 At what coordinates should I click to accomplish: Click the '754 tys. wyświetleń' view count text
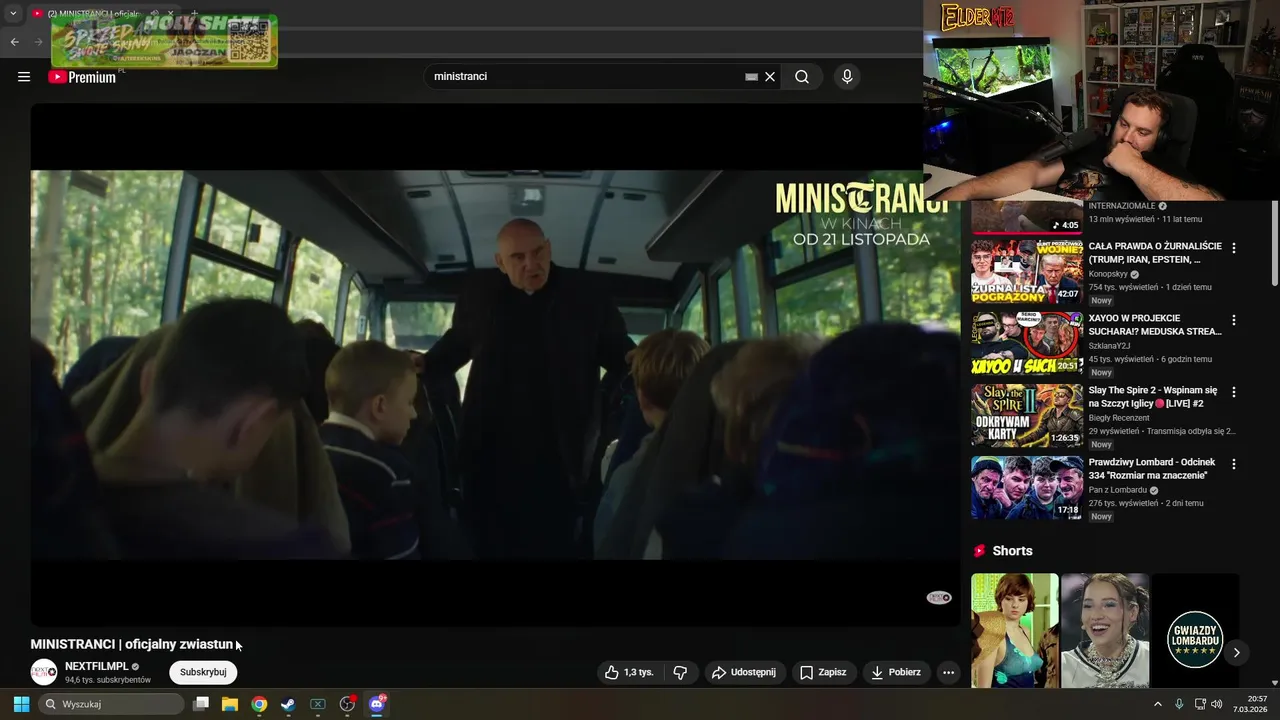point(1124,287)
